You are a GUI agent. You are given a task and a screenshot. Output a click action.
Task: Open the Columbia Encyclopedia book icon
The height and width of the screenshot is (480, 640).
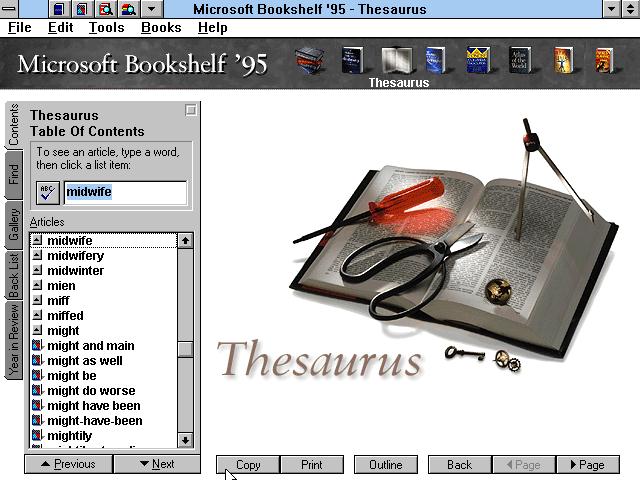coord(478,60)
